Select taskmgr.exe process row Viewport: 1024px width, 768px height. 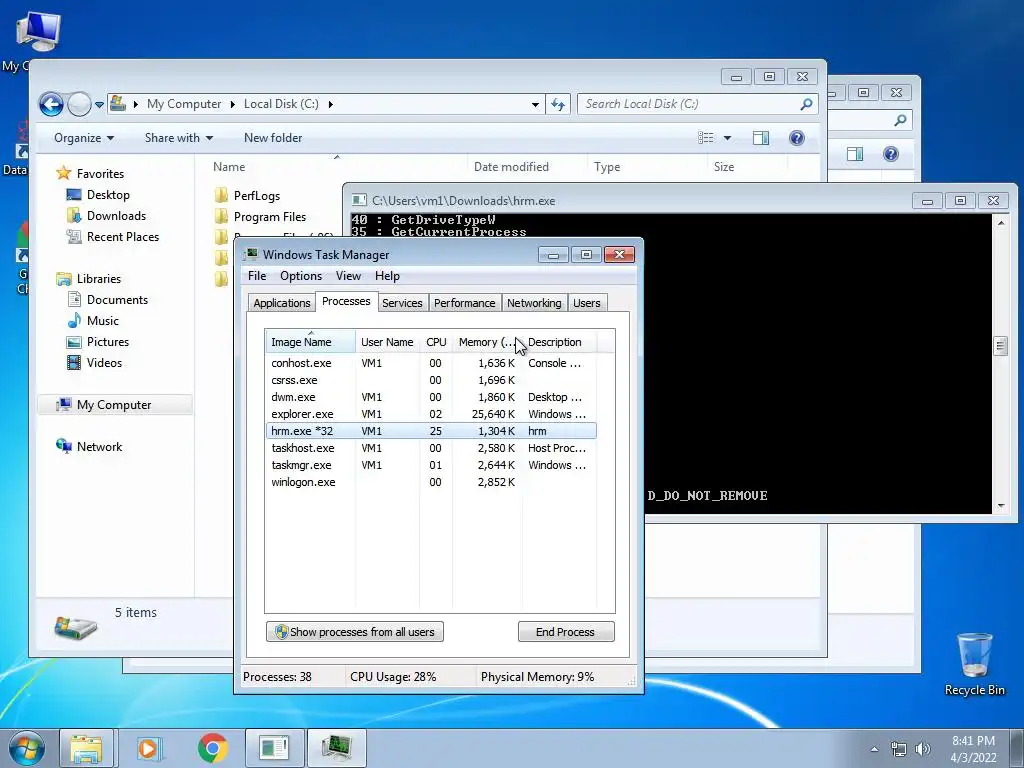431,465
